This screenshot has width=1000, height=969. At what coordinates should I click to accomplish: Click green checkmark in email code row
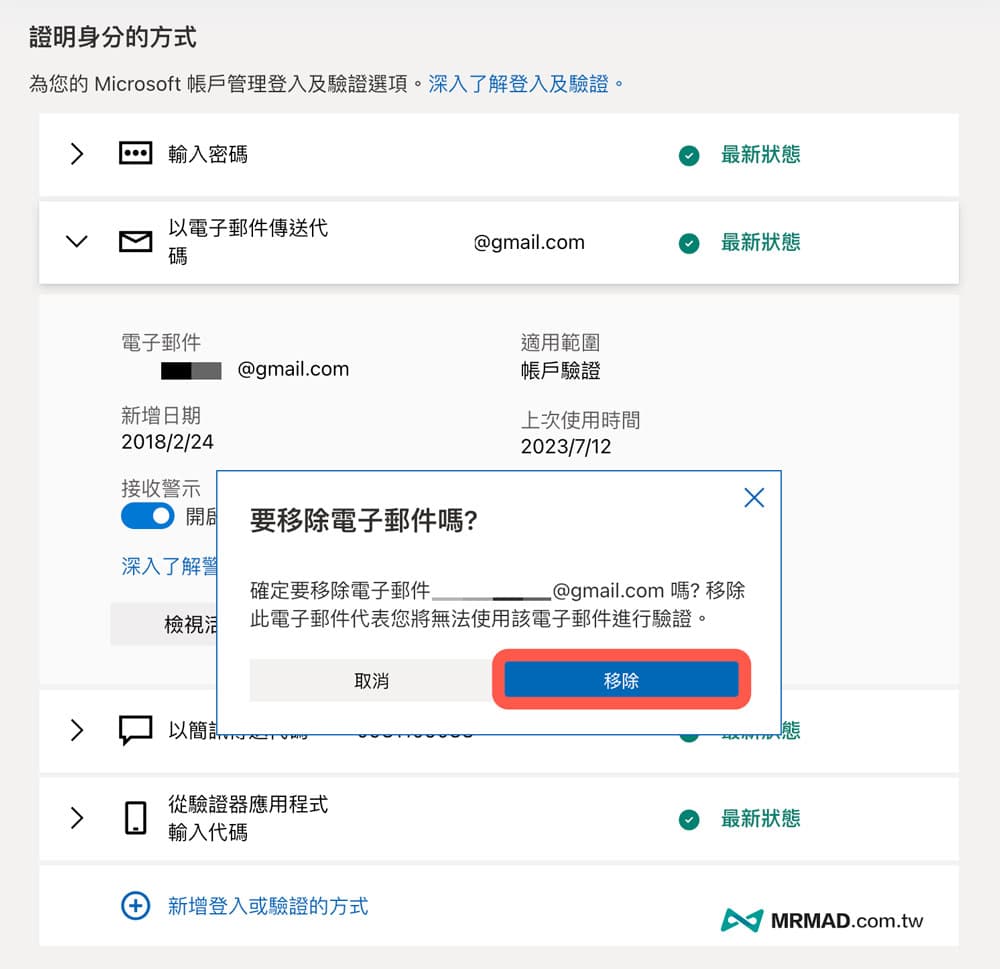[x=689, y=243]
